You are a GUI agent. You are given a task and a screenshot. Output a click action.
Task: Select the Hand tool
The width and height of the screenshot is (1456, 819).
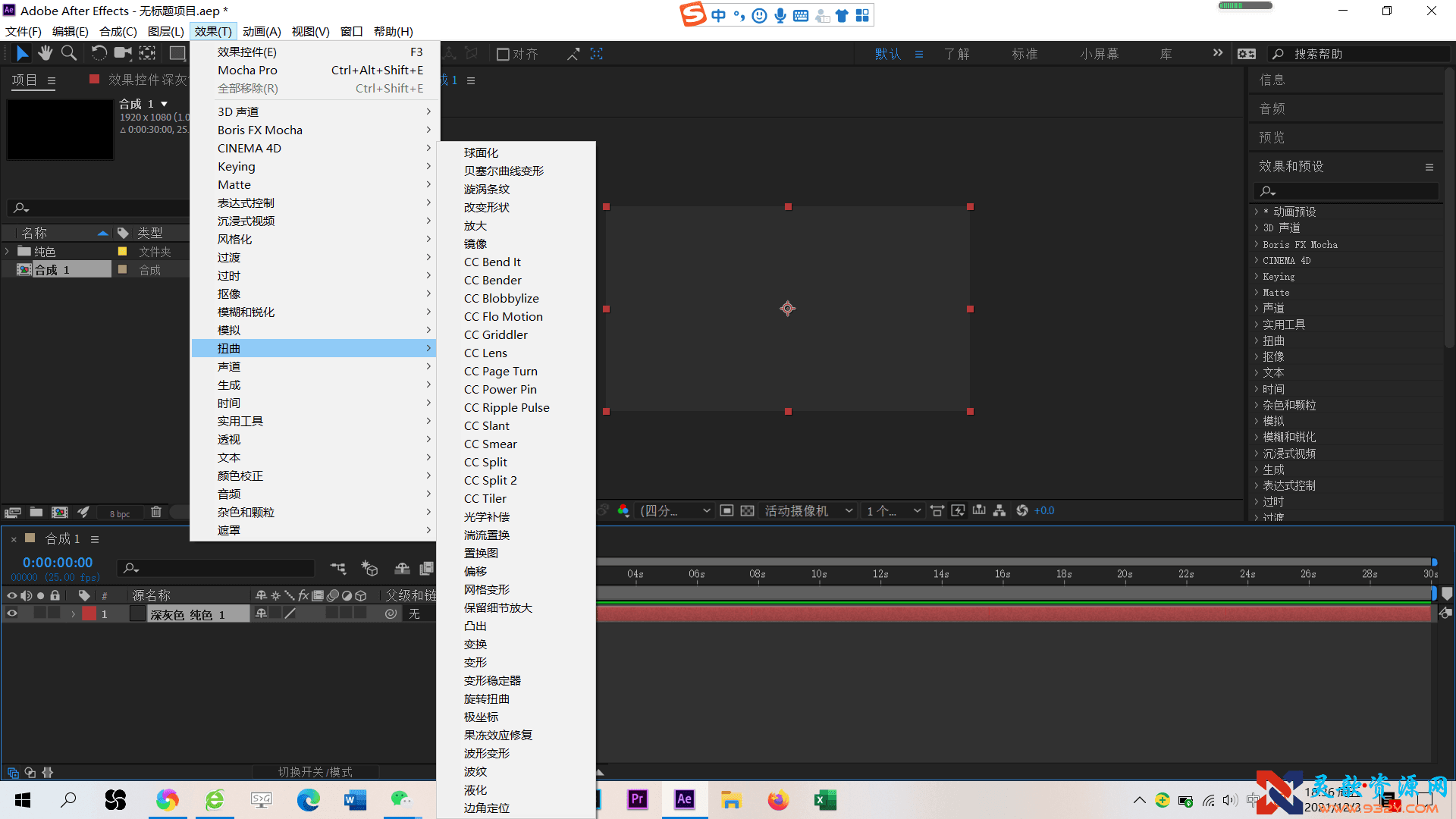tap(45, 53)
